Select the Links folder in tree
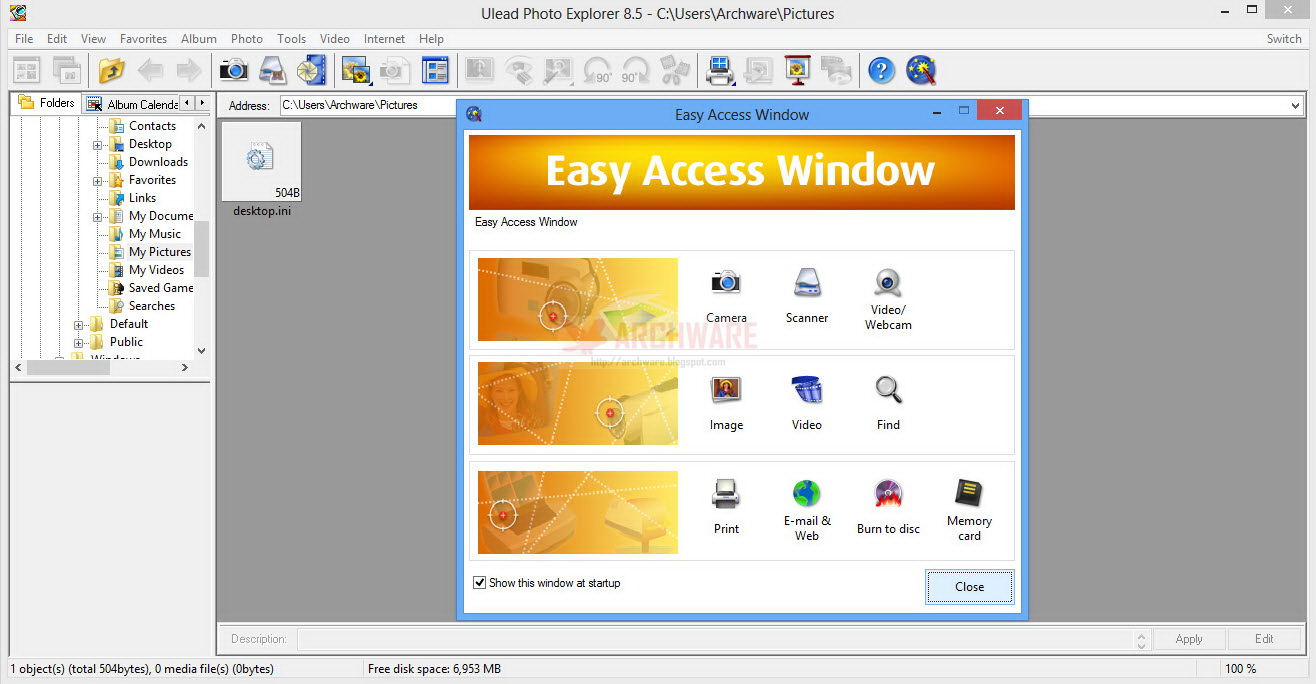This screenshot has width=1316, height=684. [142, 198]
